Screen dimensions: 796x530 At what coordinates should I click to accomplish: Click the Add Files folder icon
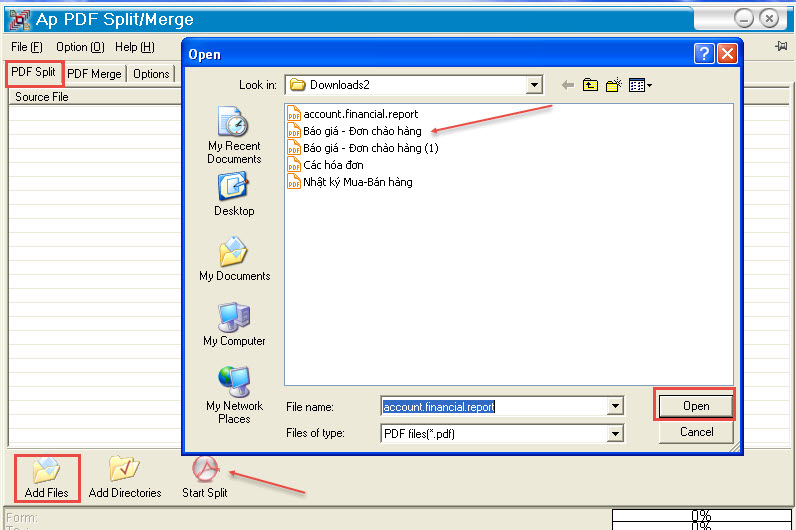(x=46, y=470)
